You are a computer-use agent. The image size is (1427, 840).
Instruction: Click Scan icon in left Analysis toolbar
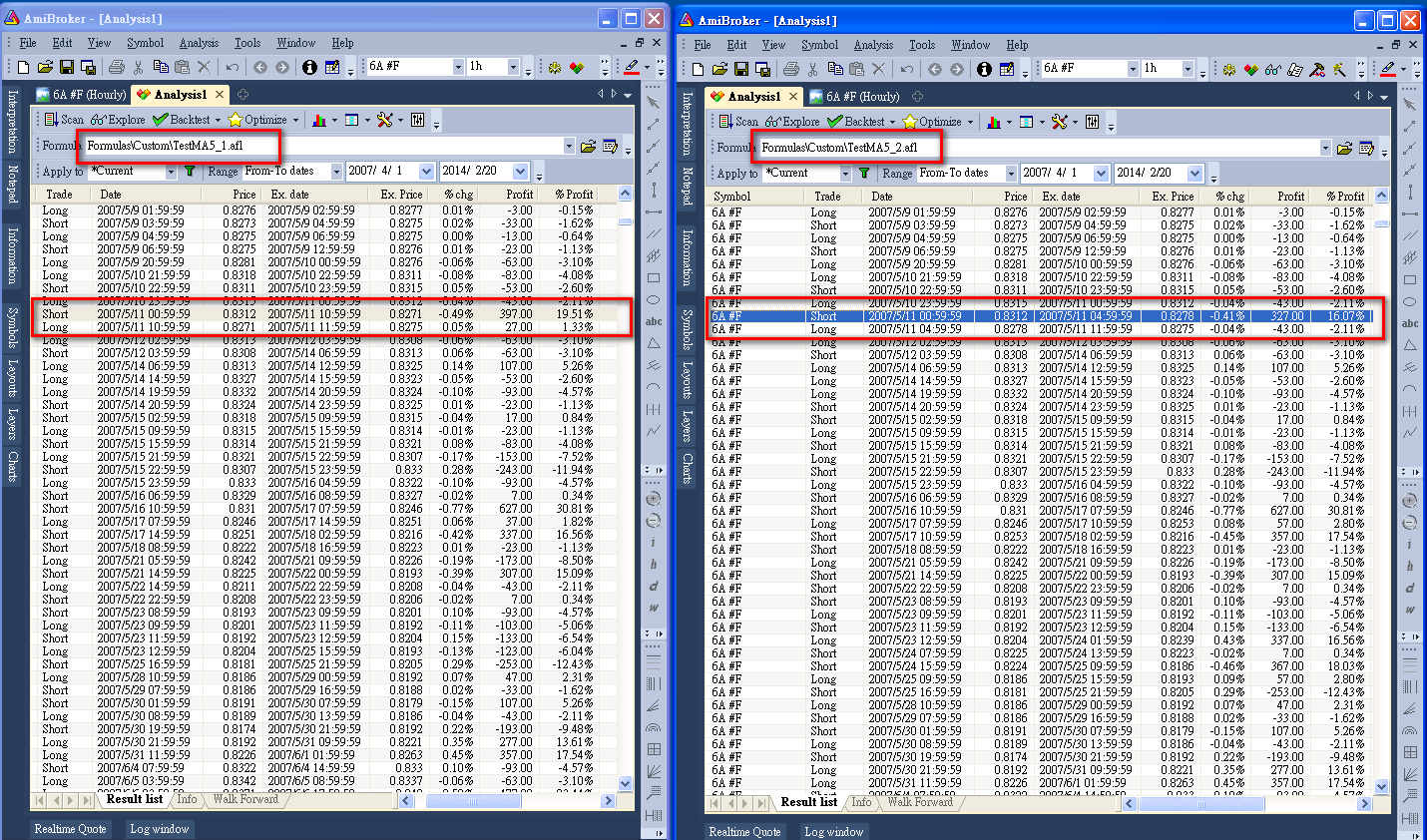coord(65,120)
